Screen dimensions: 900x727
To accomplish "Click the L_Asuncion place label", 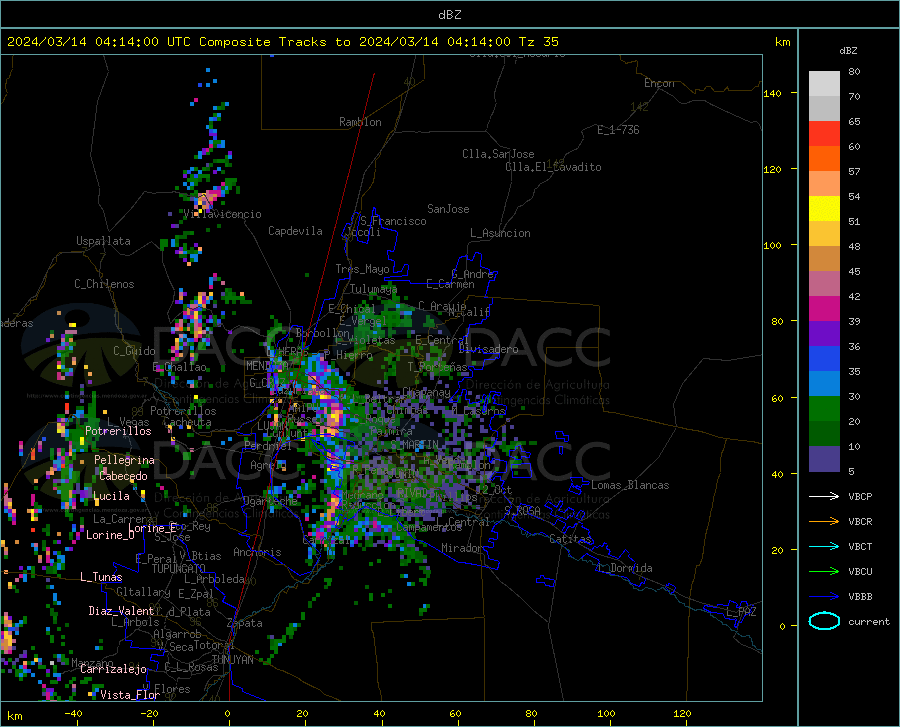I will [x=500, y=234].
